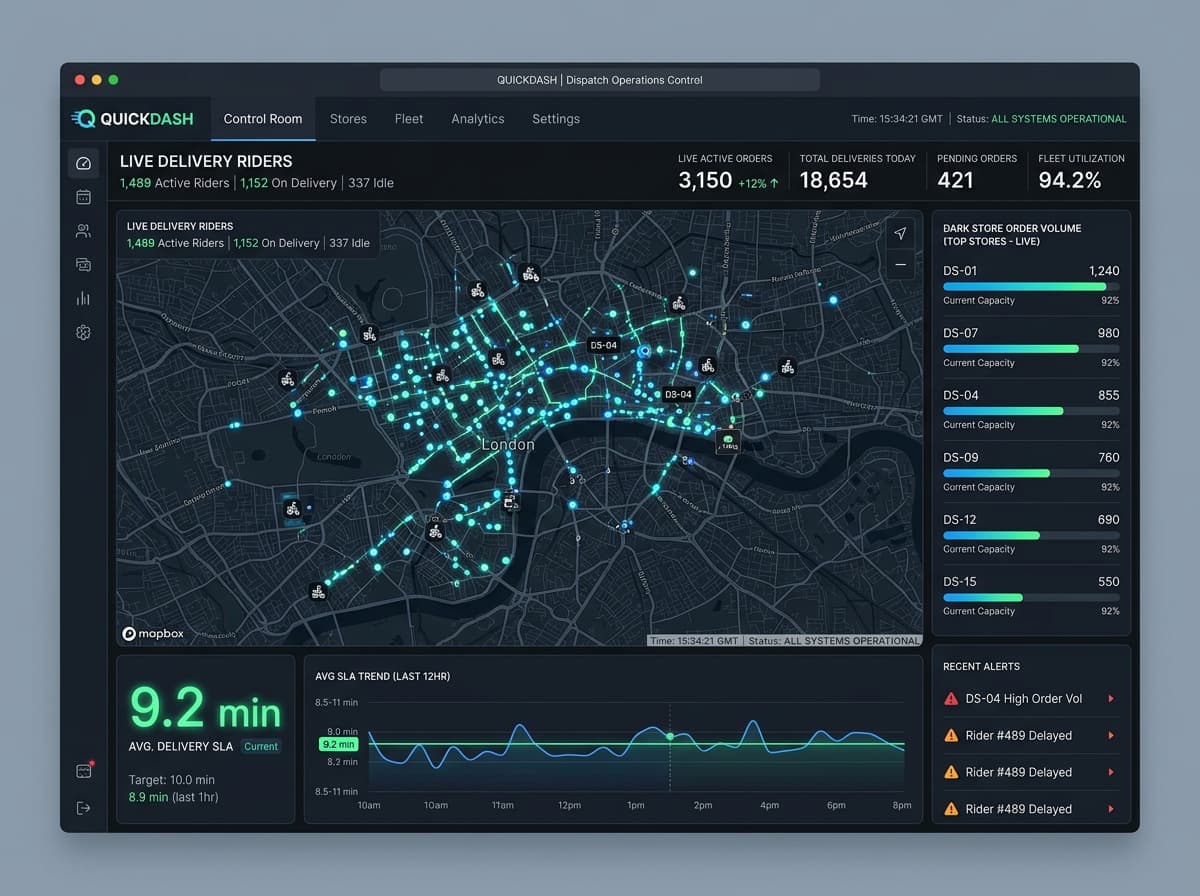Click the DS-09 capacity progress bar

(1031, 472)
